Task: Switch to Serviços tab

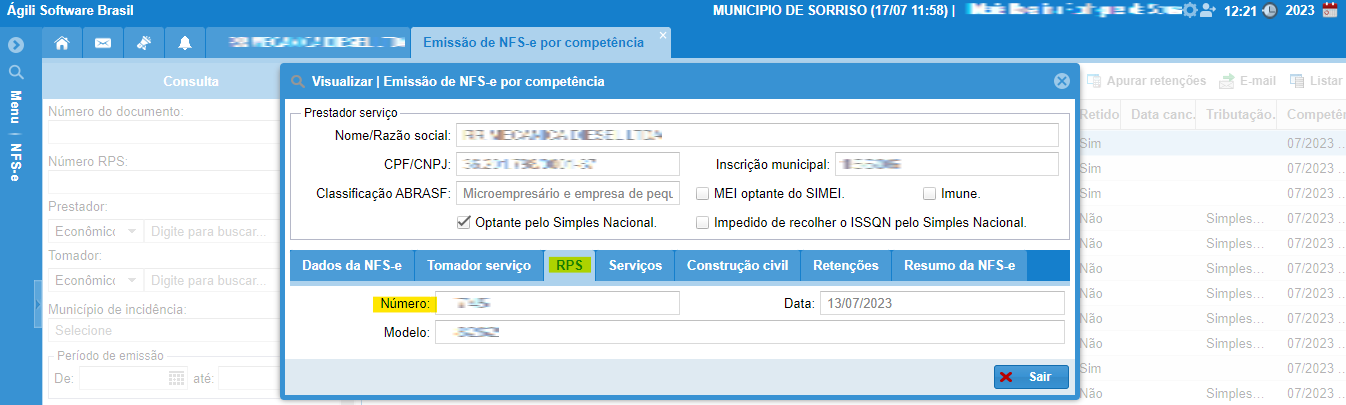Action: (635, 265)
